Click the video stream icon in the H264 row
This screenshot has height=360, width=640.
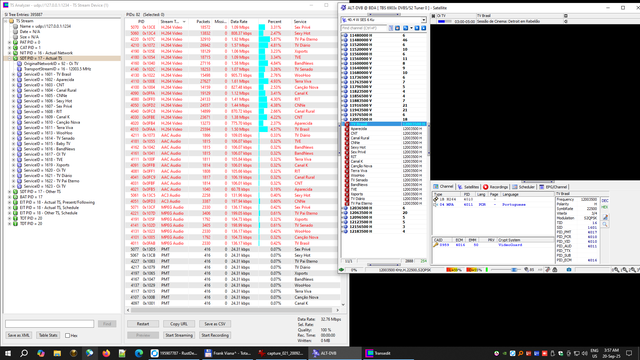(x=436, y=199)
